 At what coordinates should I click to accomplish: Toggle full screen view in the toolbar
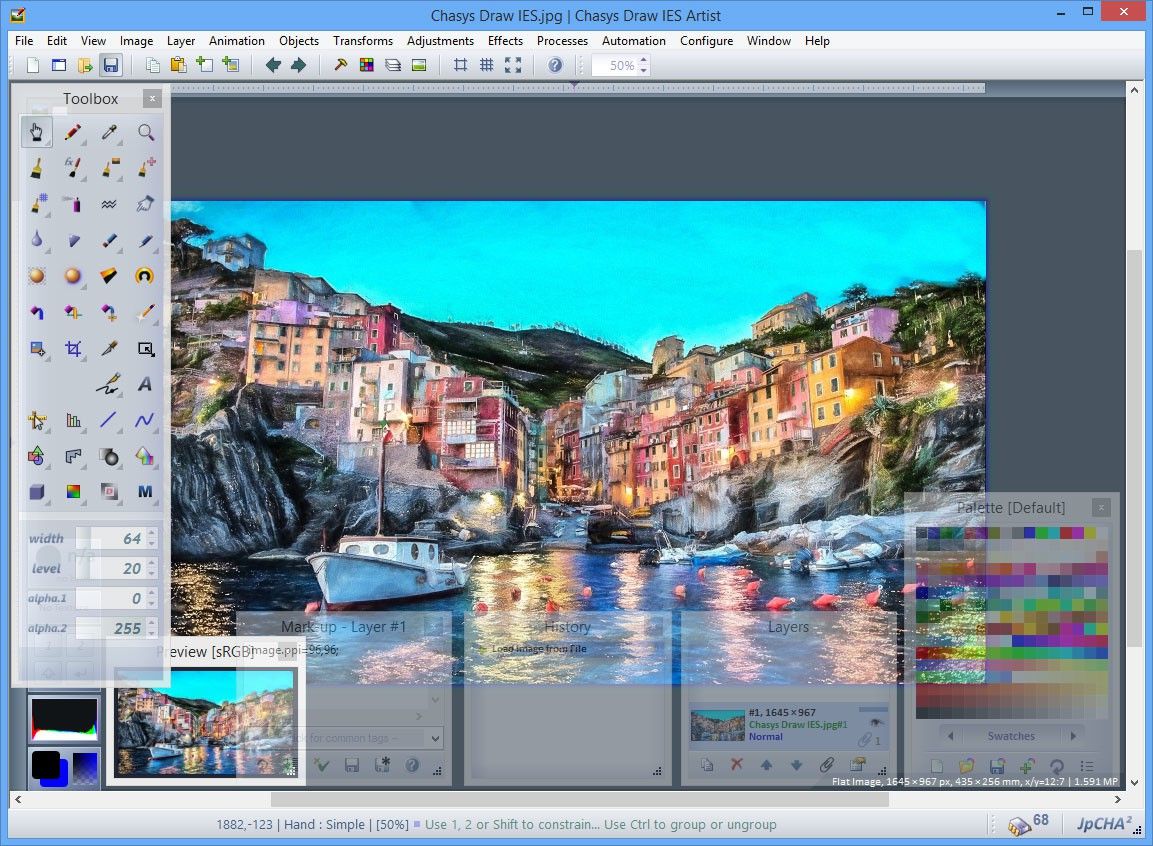coord(513,65)
